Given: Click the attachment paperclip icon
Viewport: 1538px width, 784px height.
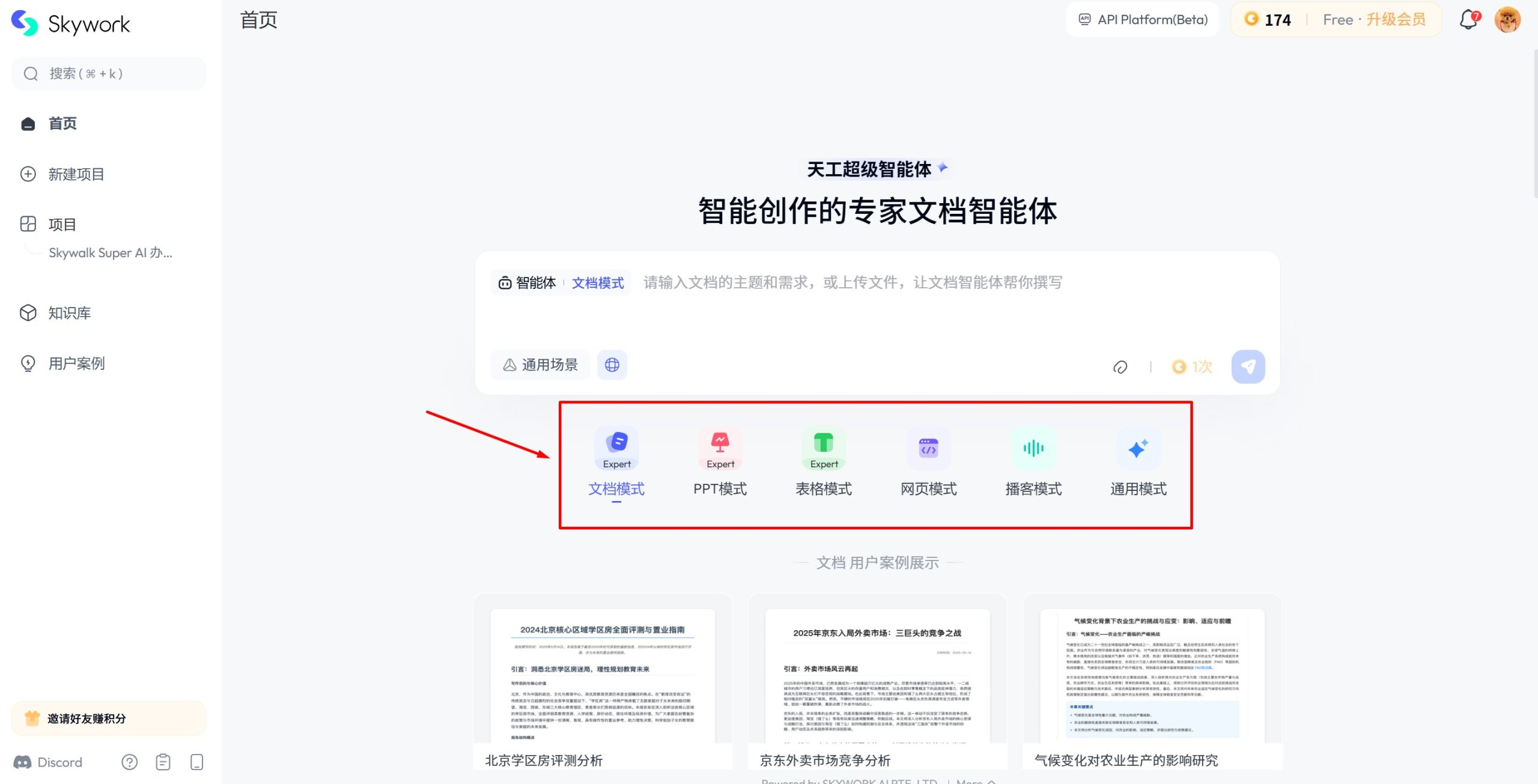Looking at the screenshot, I should [1120, 367].
